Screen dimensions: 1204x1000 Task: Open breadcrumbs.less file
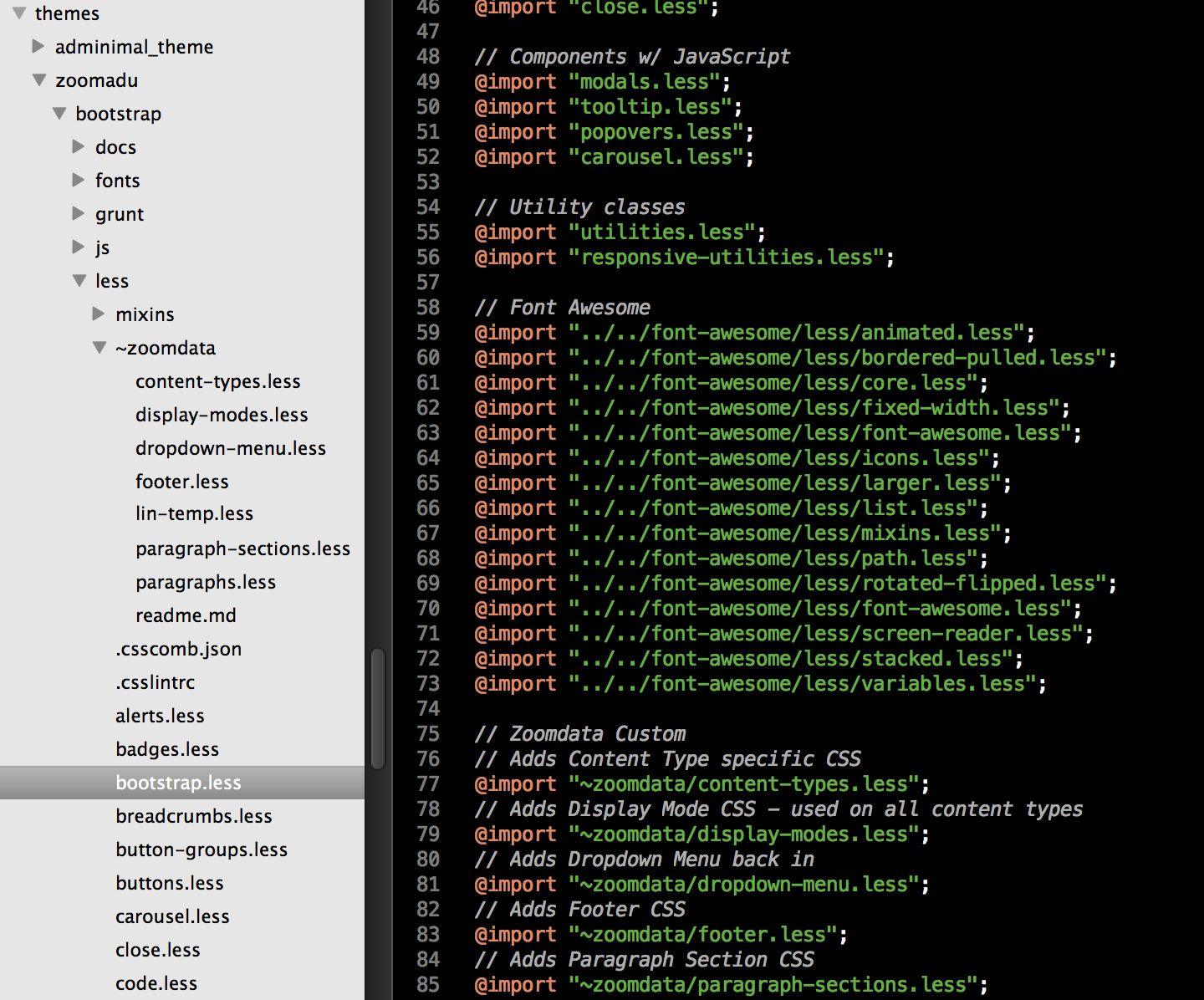[194, 816]
